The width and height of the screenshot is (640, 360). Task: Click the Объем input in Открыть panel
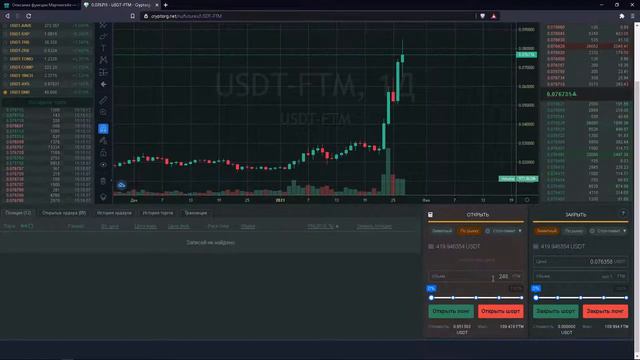[476, 276]
